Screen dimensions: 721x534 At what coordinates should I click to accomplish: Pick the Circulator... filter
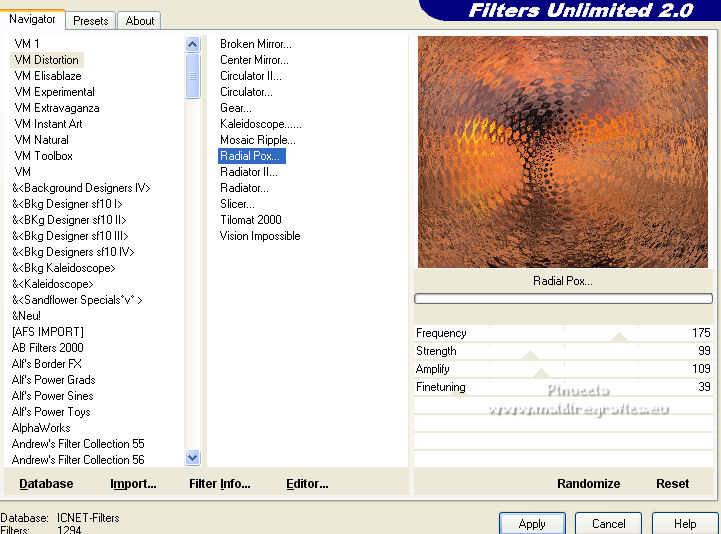click(246, 92)
